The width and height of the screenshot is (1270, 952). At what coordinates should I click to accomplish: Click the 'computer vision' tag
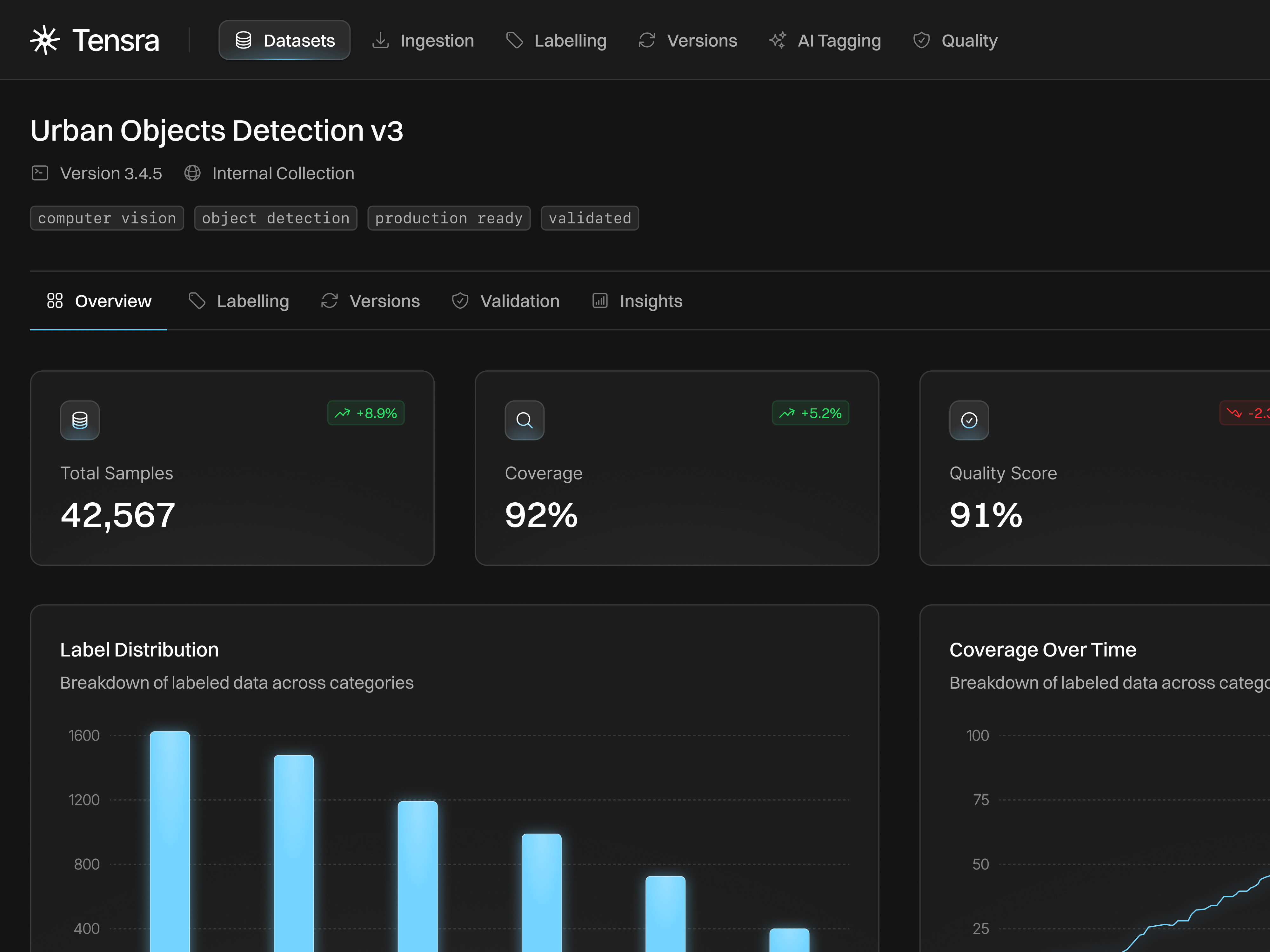click(x=107, y=218)
